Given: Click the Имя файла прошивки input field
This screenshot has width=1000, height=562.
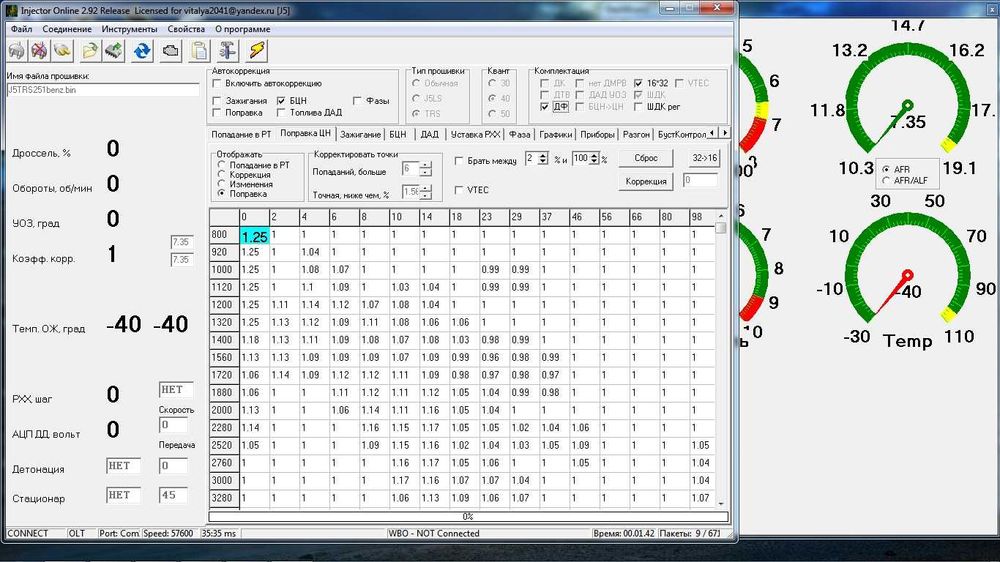Looking at the screenshot, I should click(x=103, y=90).
